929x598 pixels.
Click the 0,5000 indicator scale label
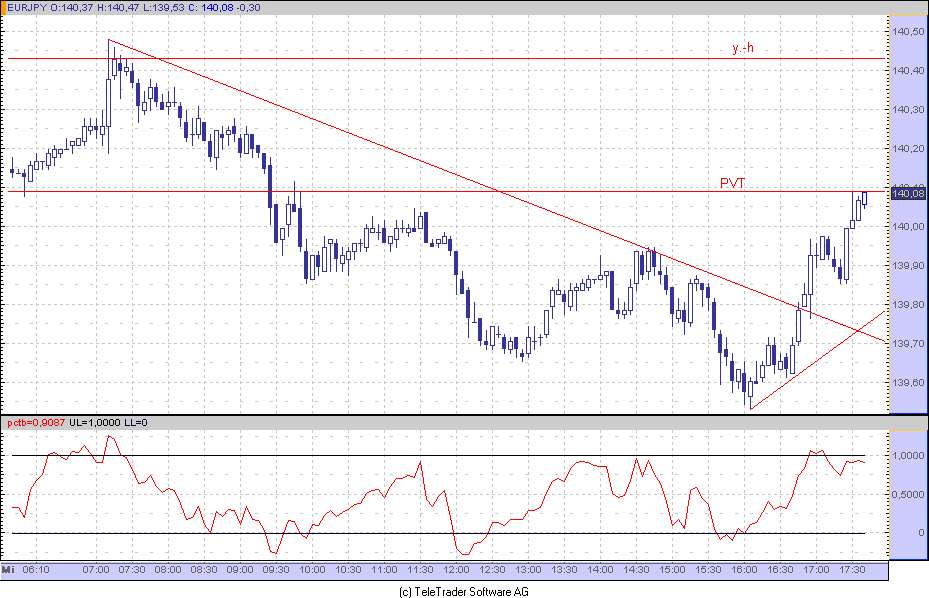pyautogui.click(x=908, y=494)
